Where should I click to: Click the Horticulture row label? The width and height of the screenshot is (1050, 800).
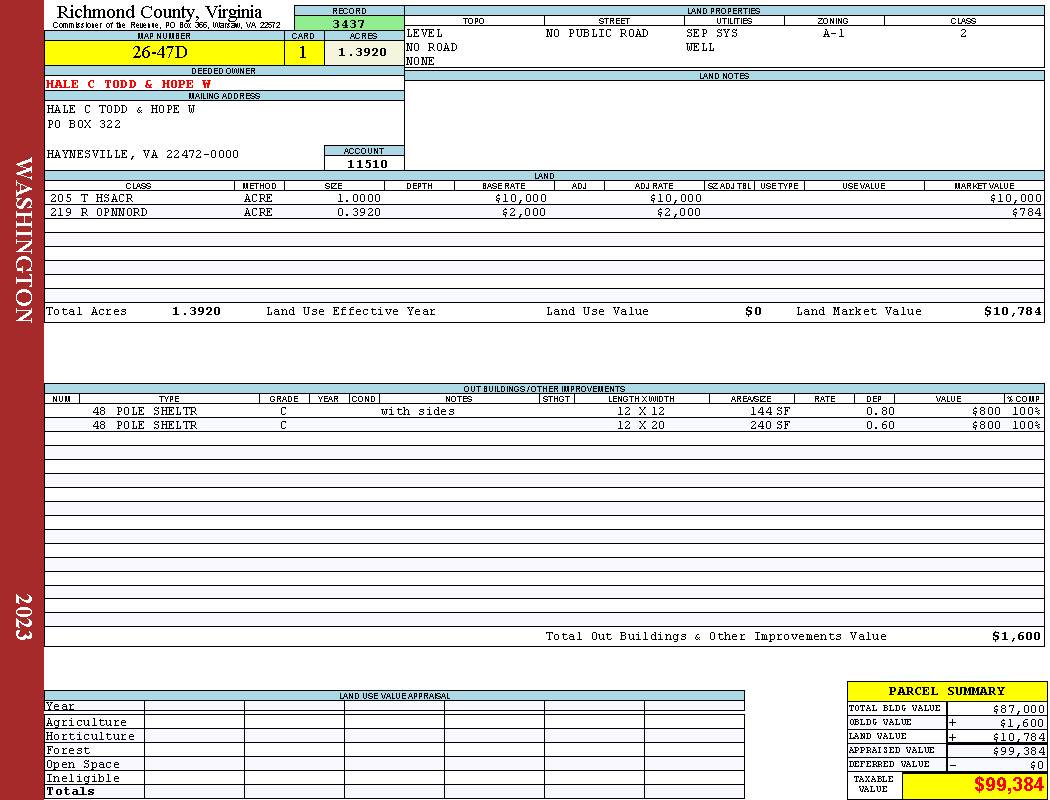[90, 736]
